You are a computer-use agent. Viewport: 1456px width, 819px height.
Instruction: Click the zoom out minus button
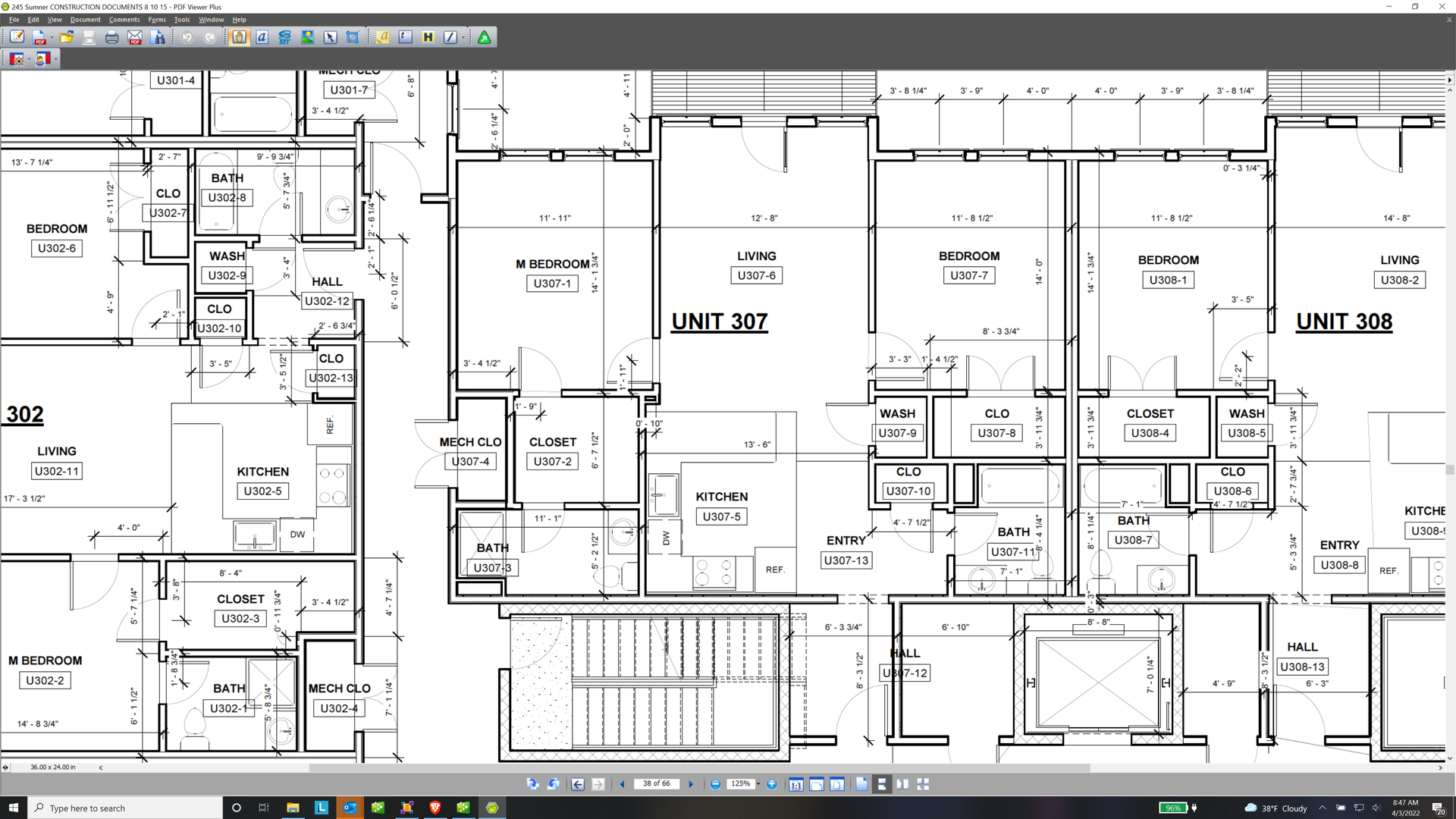click(x=715, y=784)
